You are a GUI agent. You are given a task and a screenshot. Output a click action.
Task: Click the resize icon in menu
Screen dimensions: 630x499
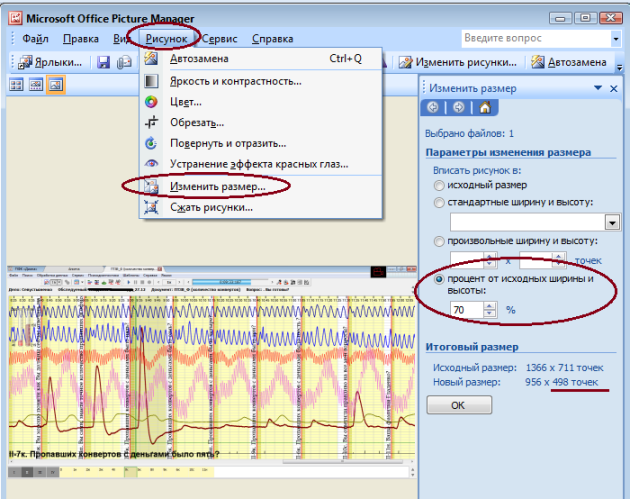tap(151, 186)
